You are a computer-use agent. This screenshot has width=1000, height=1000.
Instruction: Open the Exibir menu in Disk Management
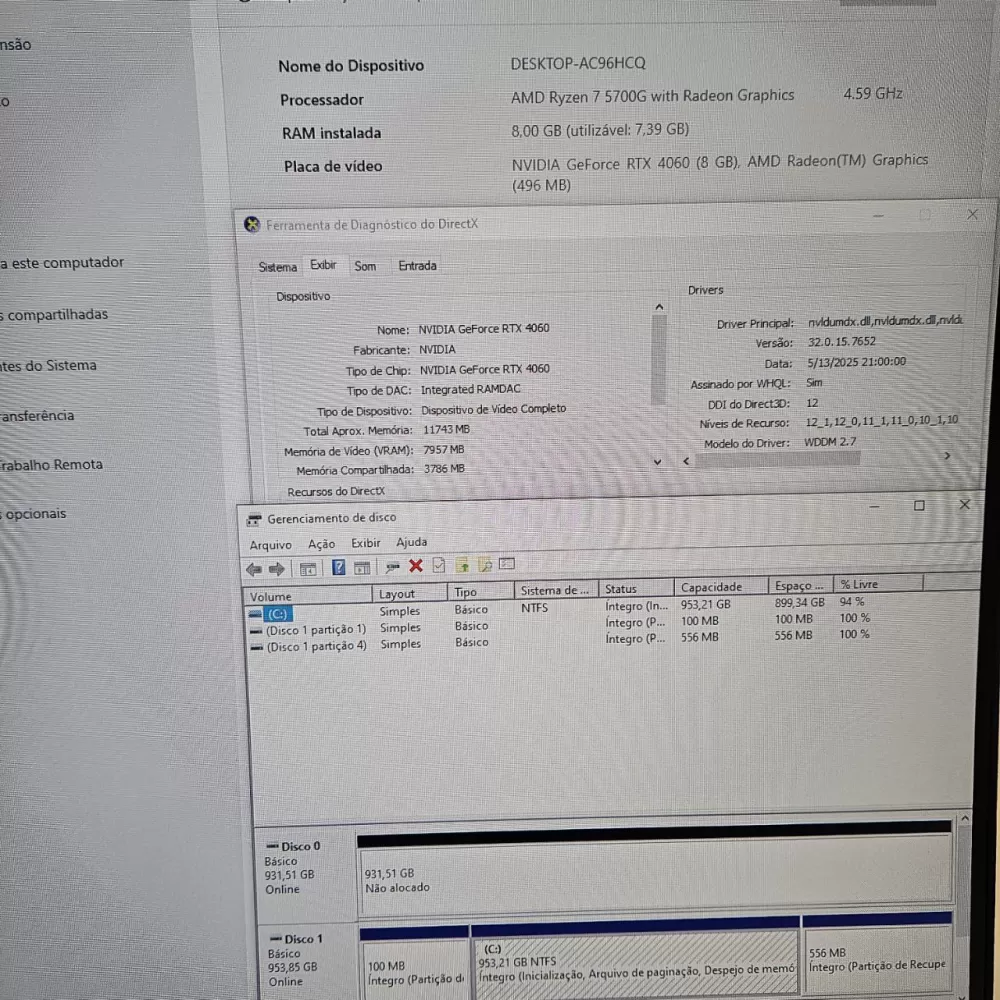tap(365, 543)
